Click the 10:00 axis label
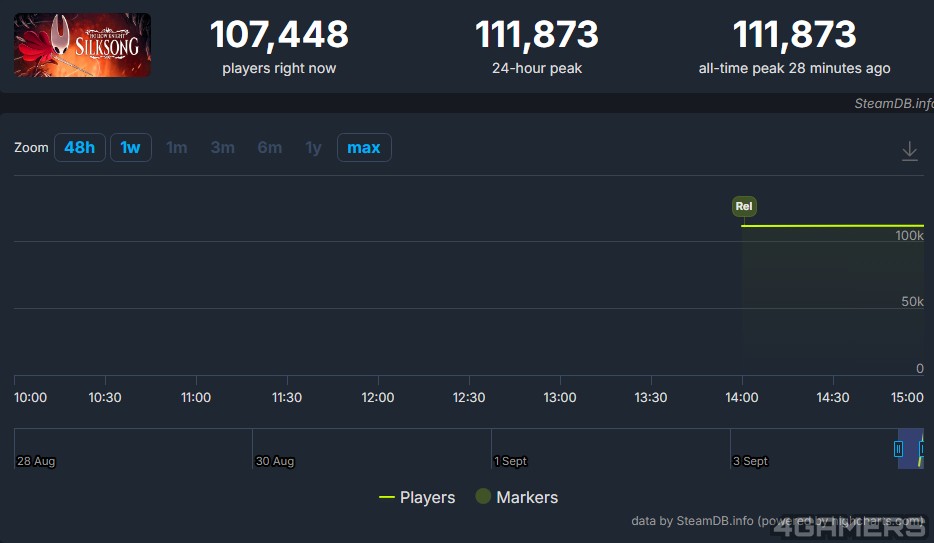The width and height of the screenshot is (934, 543). (30, 397)
